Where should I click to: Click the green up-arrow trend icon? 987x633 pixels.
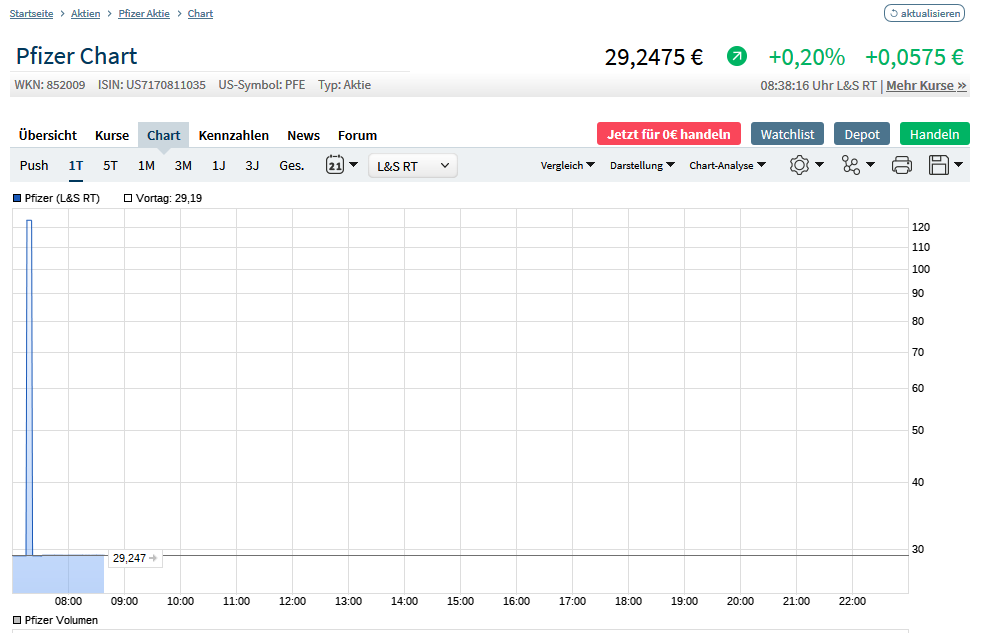pyautogui.click(x=736, y=57)
